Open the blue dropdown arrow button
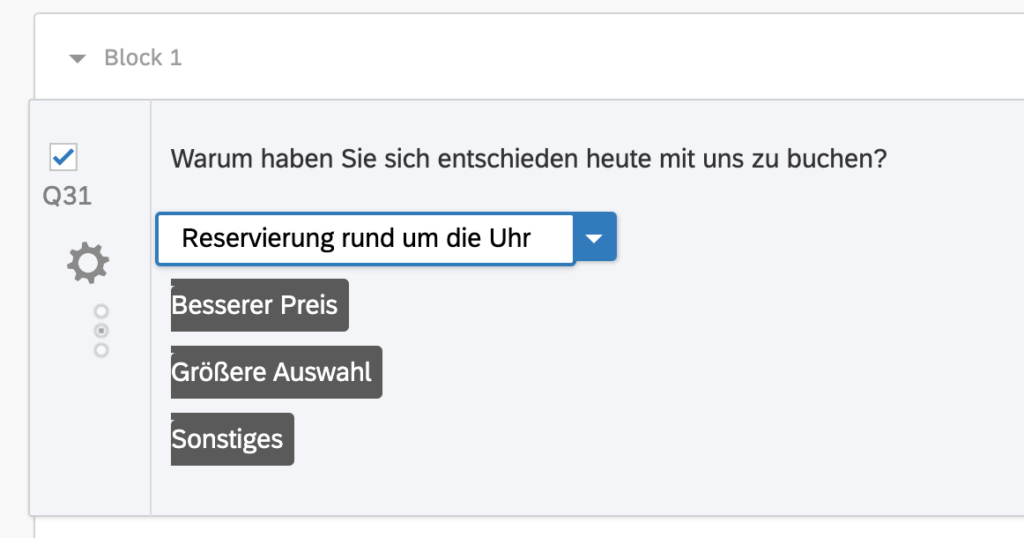Image resolution: width=1024 pixels, height=538 pixels. [x=594, y=238]
